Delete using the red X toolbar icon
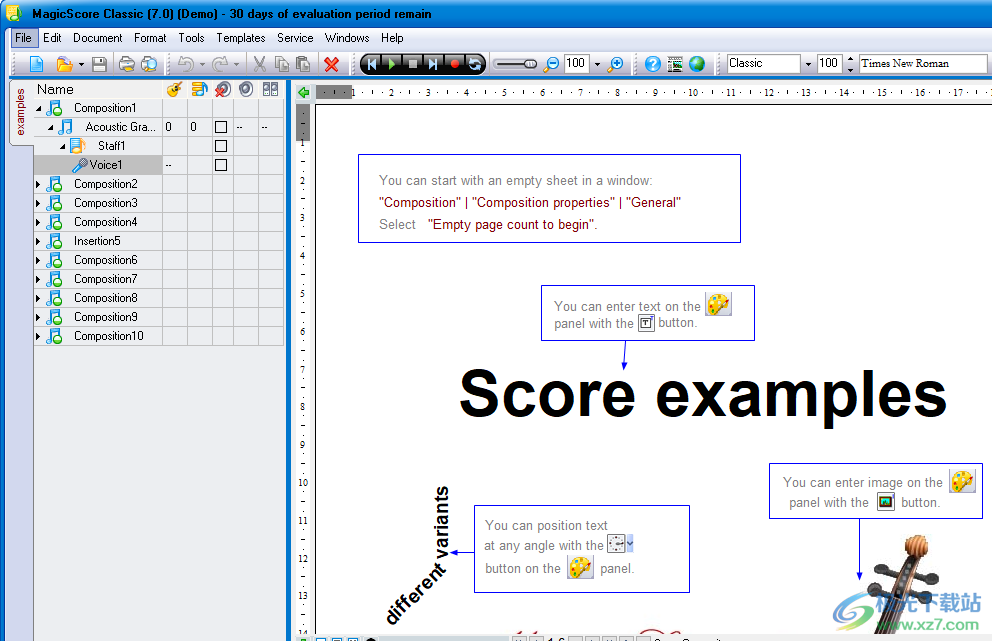This screenshot has width=992, height=641. tap(332, 64)
